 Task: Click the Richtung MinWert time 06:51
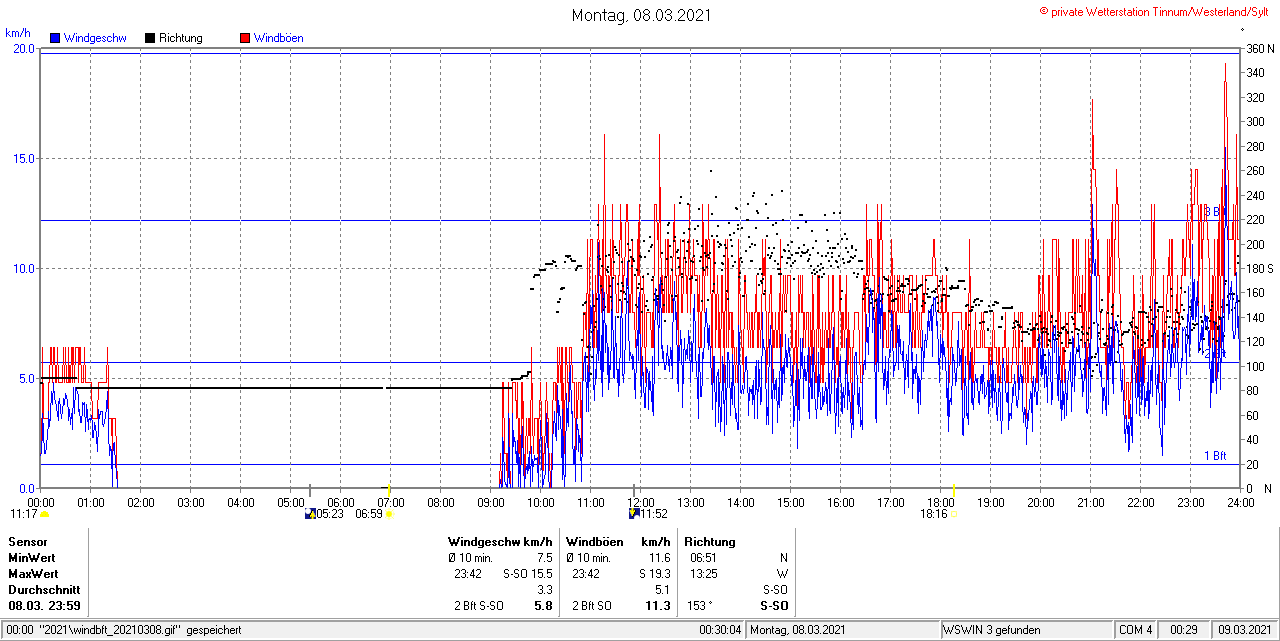click(x=702, y=558)
